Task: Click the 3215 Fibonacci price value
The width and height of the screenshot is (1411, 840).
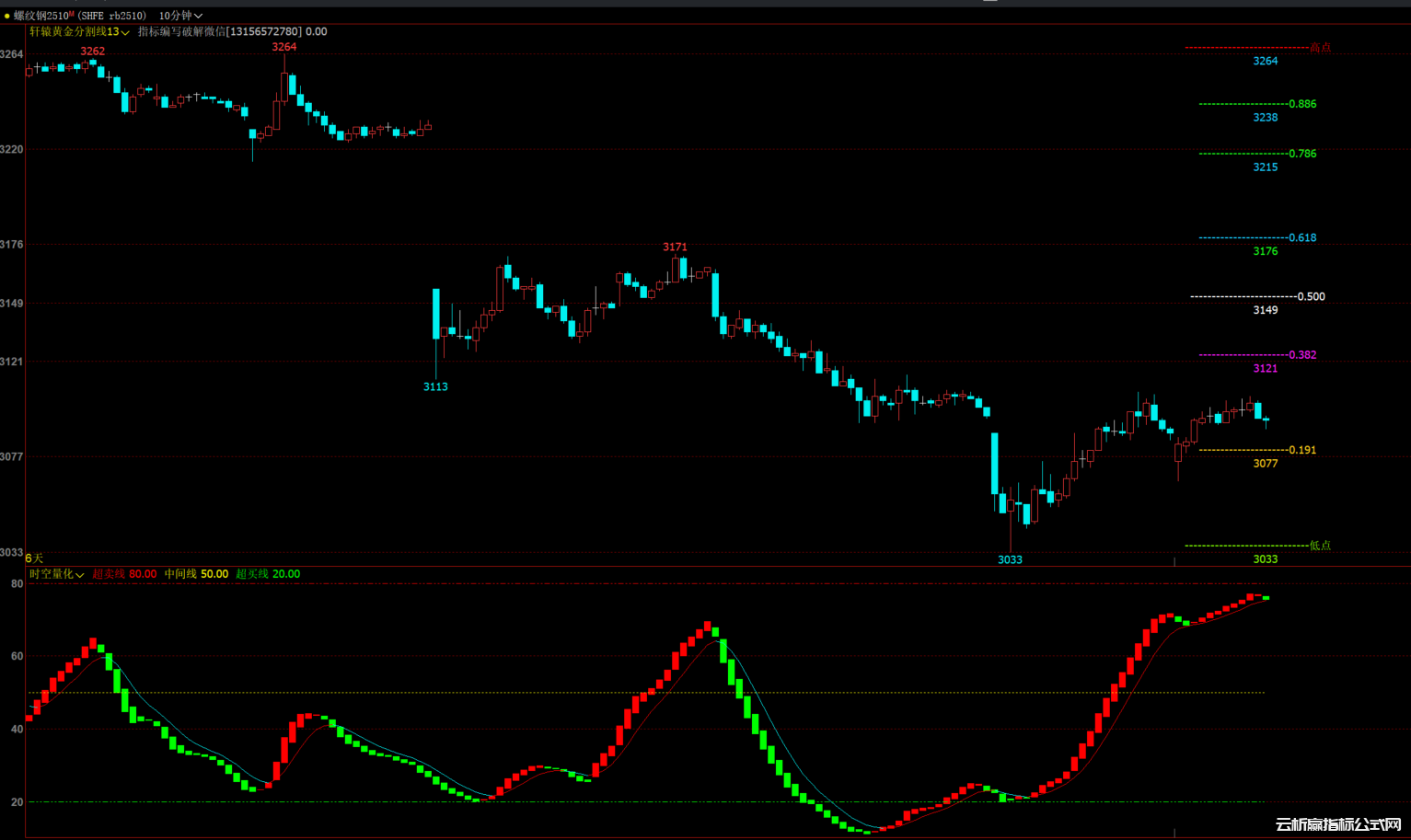Action: tap(1266, 167)
